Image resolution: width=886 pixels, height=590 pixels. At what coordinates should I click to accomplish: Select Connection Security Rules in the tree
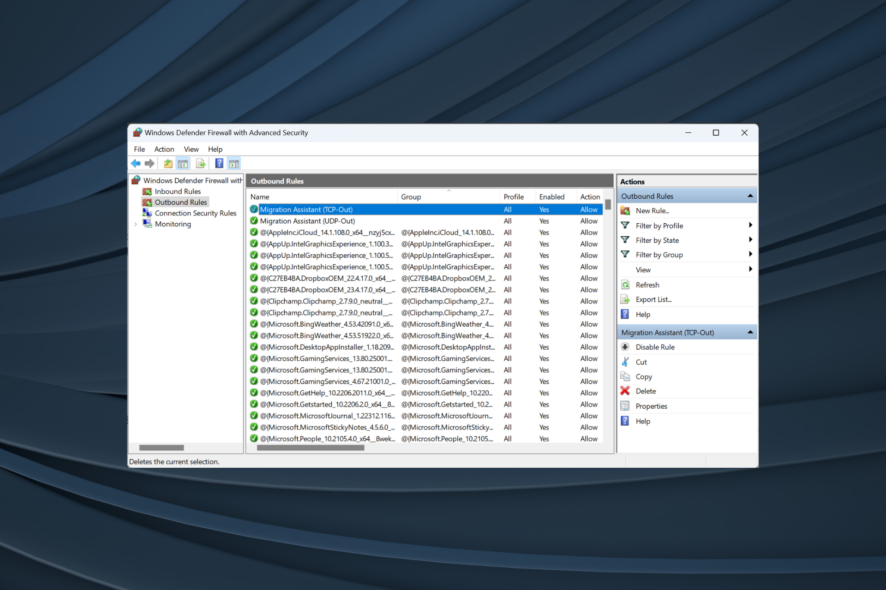[x=196, y=213]
